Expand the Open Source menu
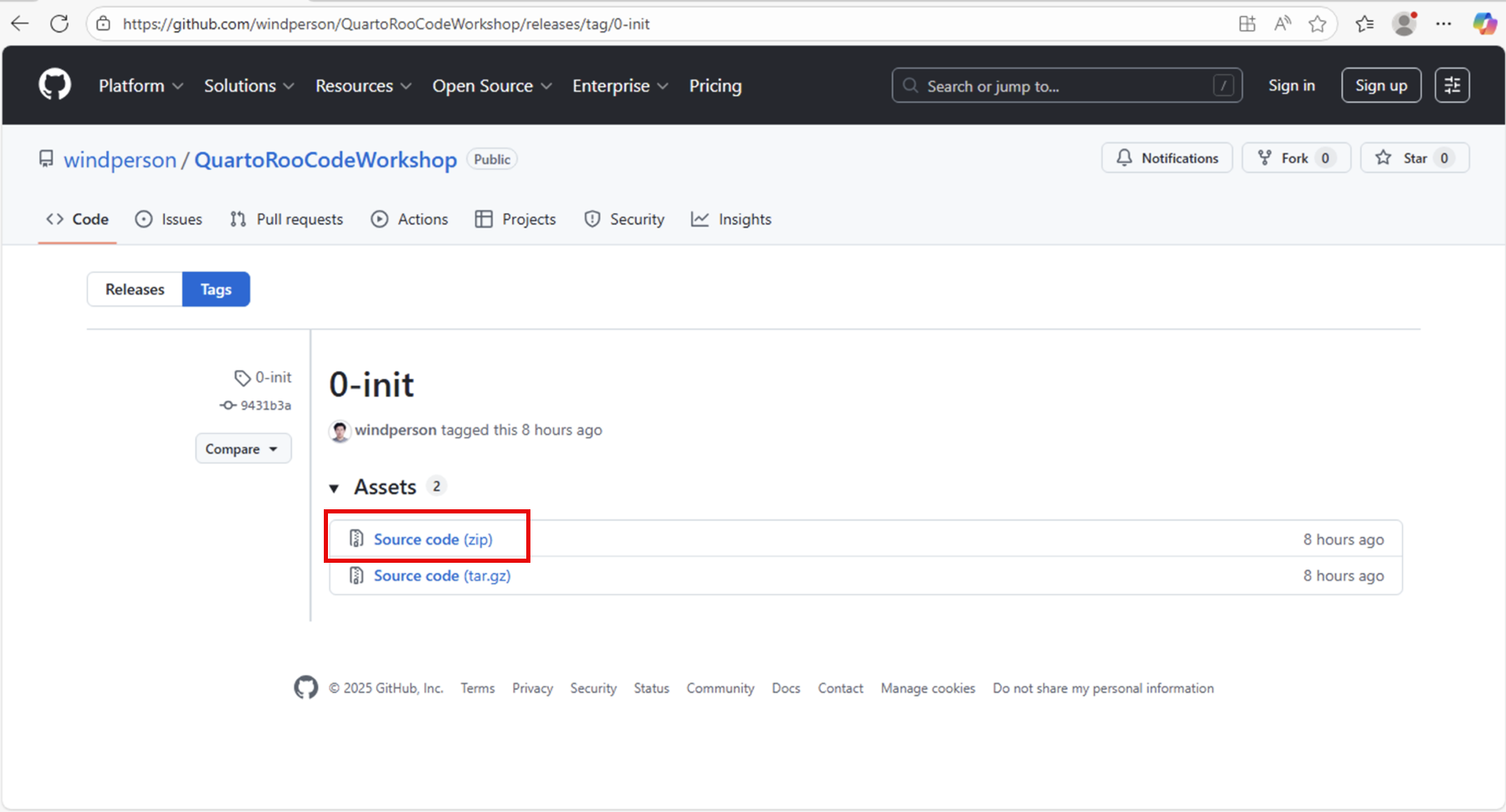 pyautogui.click(x=492, y=86)
